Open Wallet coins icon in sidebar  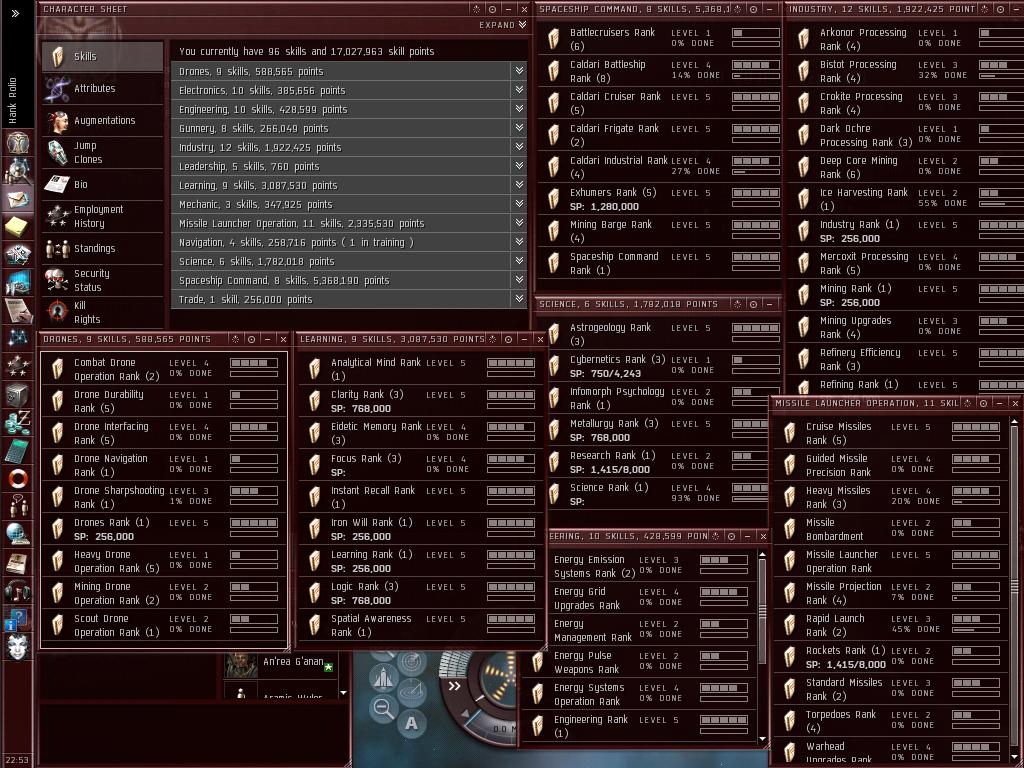click(x=17, y=423)
